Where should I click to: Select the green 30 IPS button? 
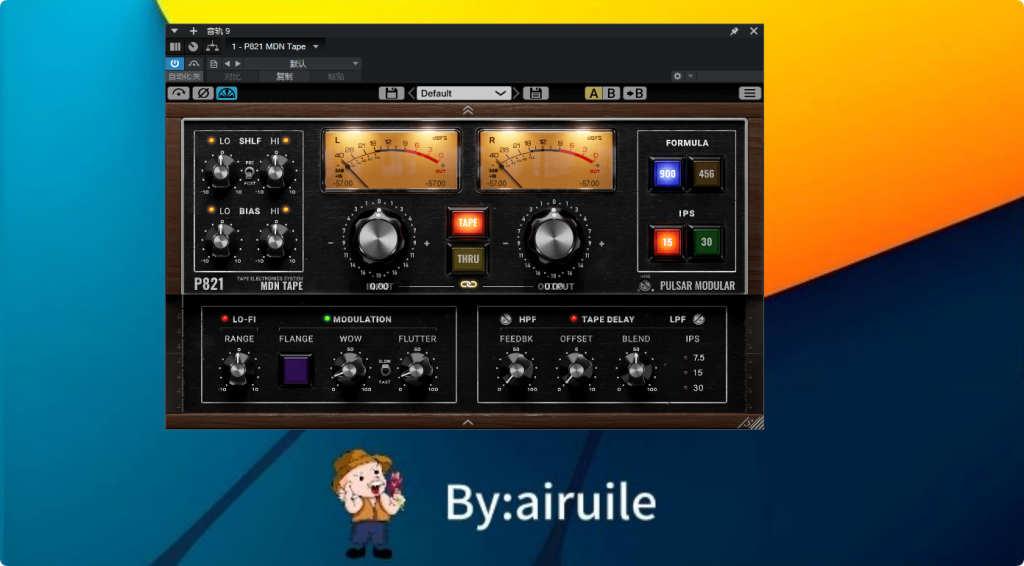(706, 242)
